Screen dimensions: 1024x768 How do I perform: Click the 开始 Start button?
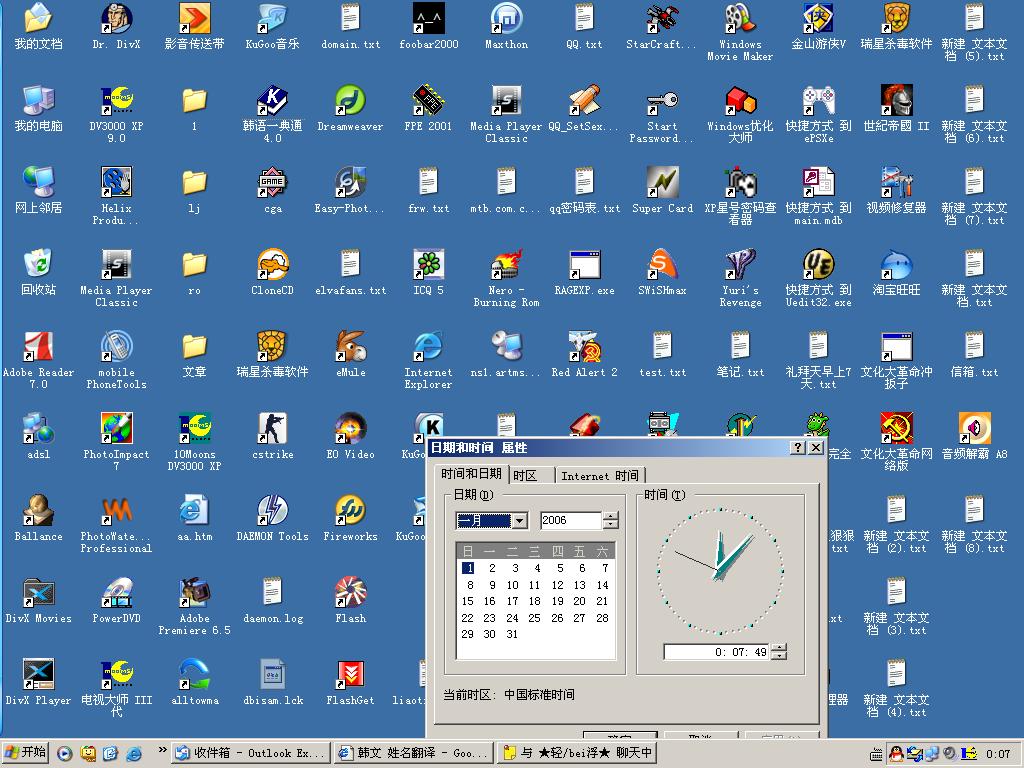point(25,753)
